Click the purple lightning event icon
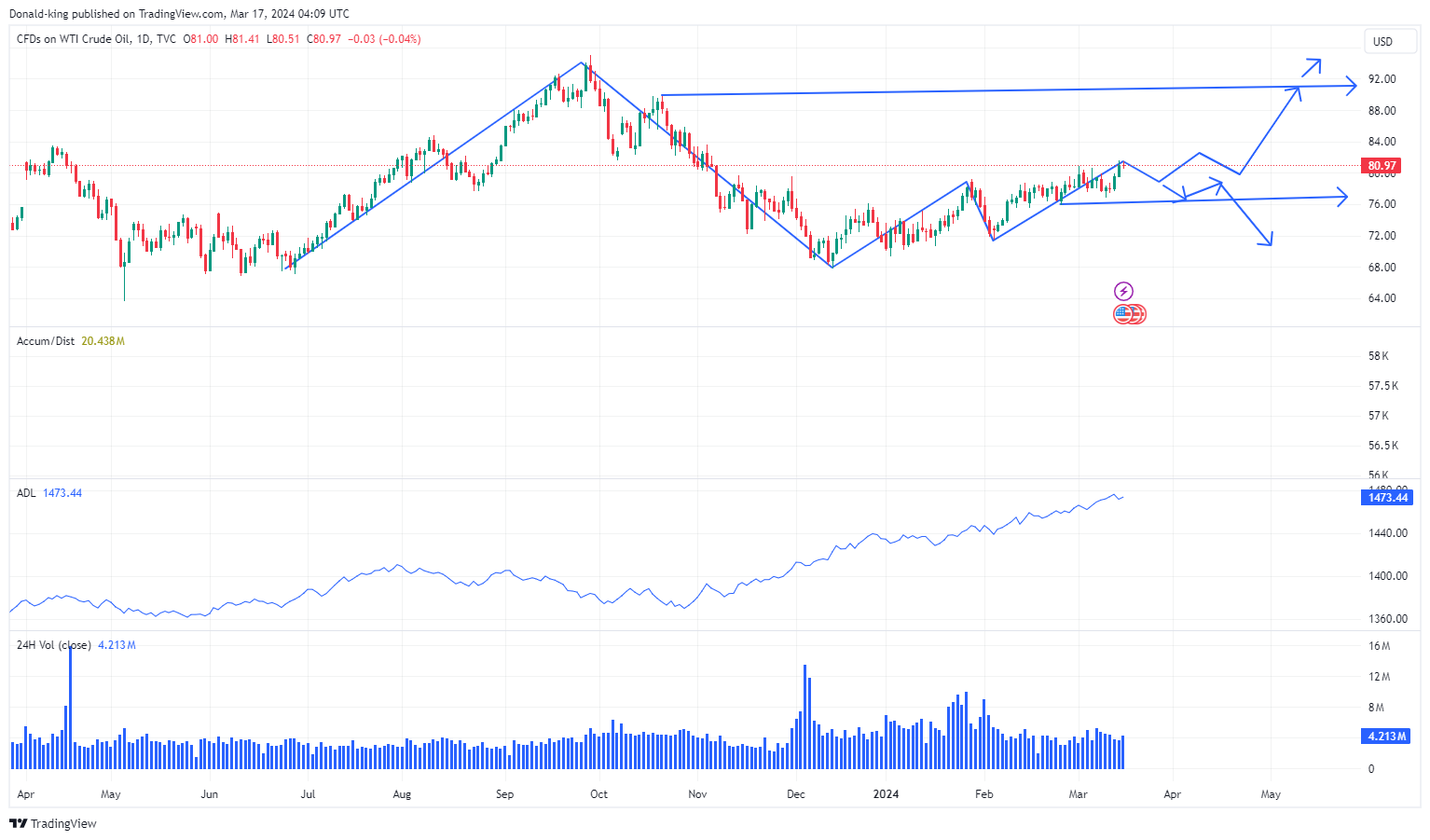 [1123, 291]
